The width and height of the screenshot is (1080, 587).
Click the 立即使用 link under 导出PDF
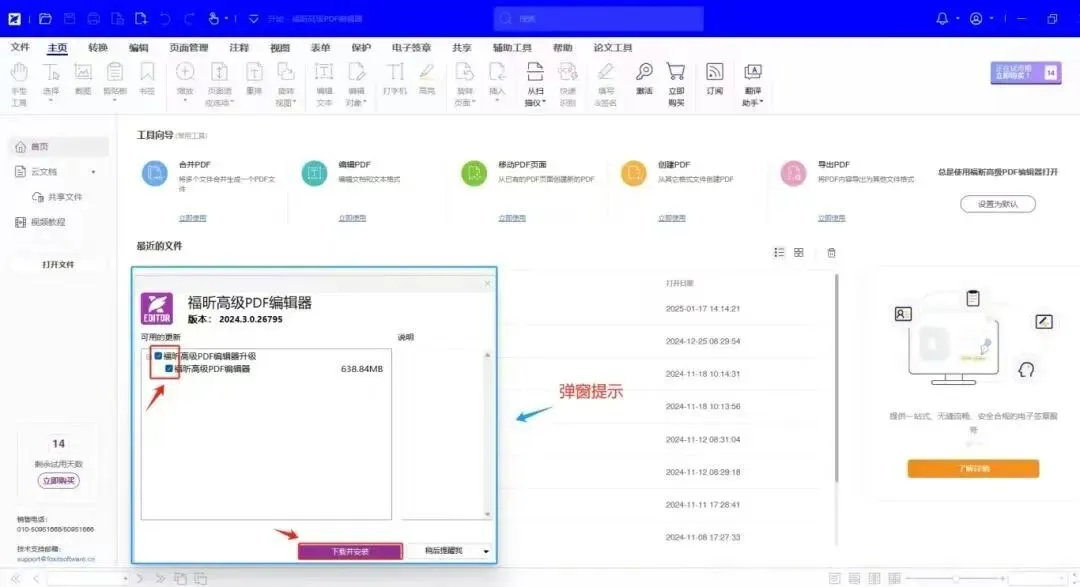click(x=831, y=218)
